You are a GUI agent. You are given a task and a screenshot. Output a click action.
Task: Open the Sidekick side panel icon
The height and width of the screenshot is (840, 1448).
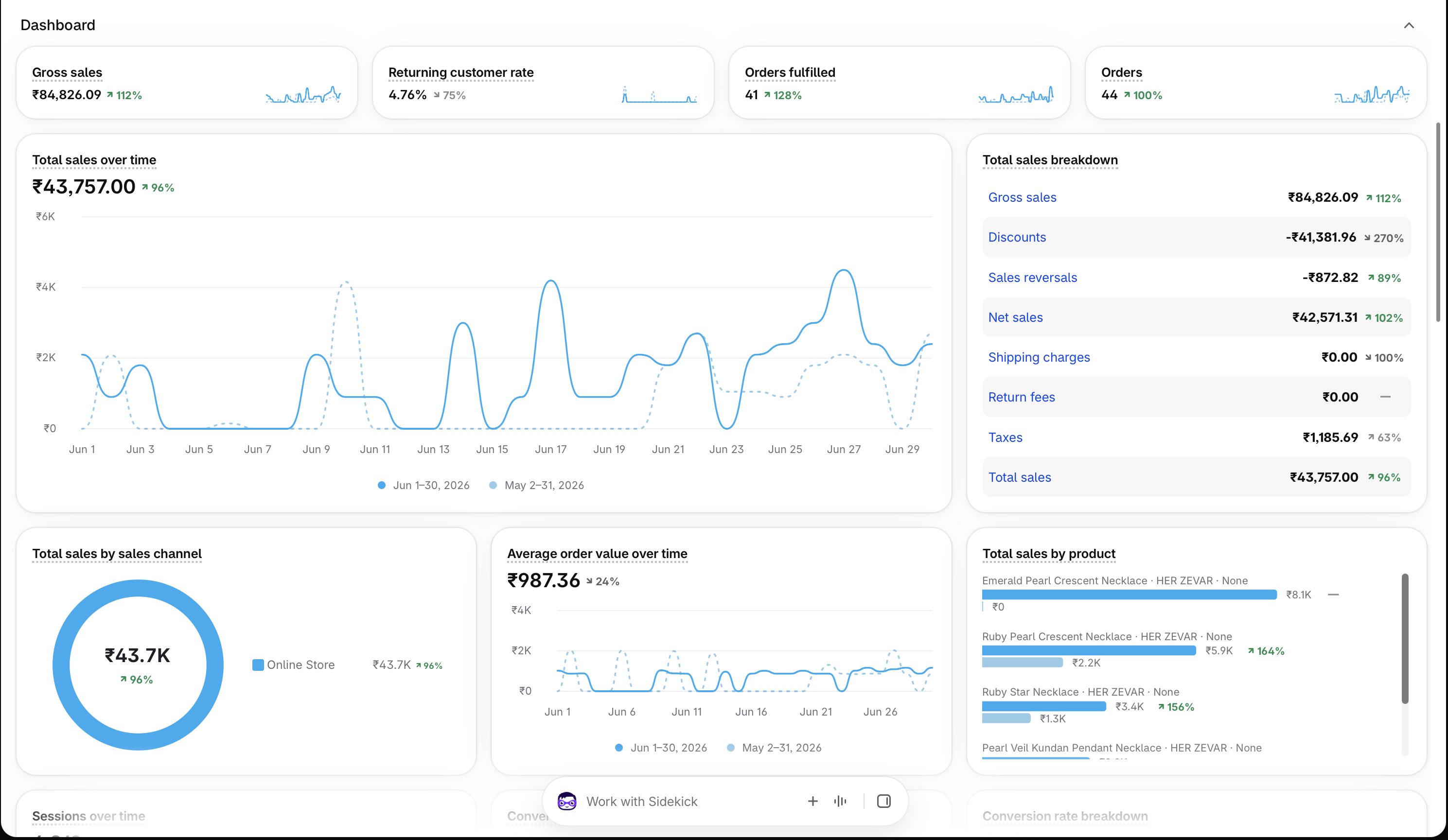[x=884, y=801]
